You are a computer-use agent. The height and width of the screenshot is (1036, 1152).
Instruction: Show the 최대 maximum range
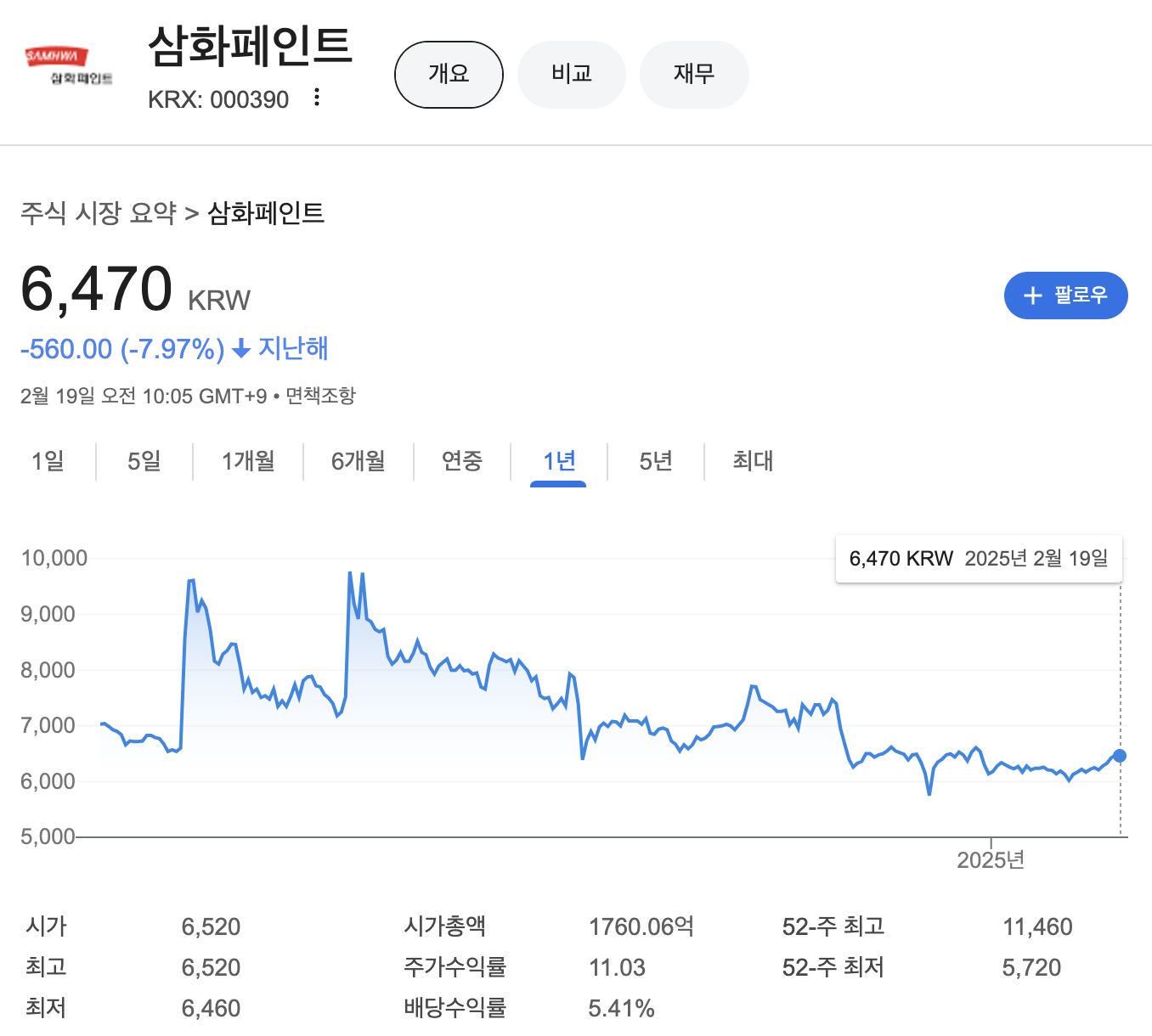click(x=753, y=461)
